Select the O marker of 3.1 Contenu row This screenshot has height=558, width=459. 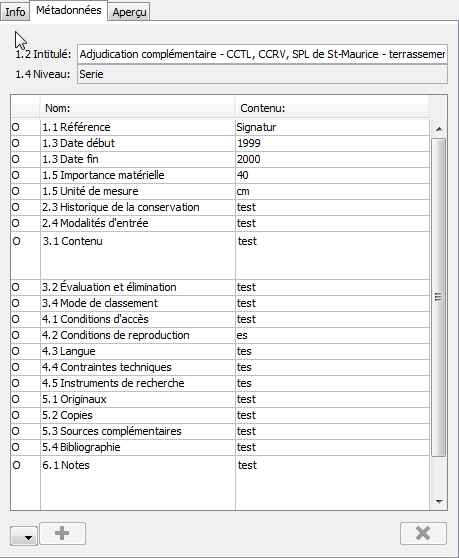point(16,241)
